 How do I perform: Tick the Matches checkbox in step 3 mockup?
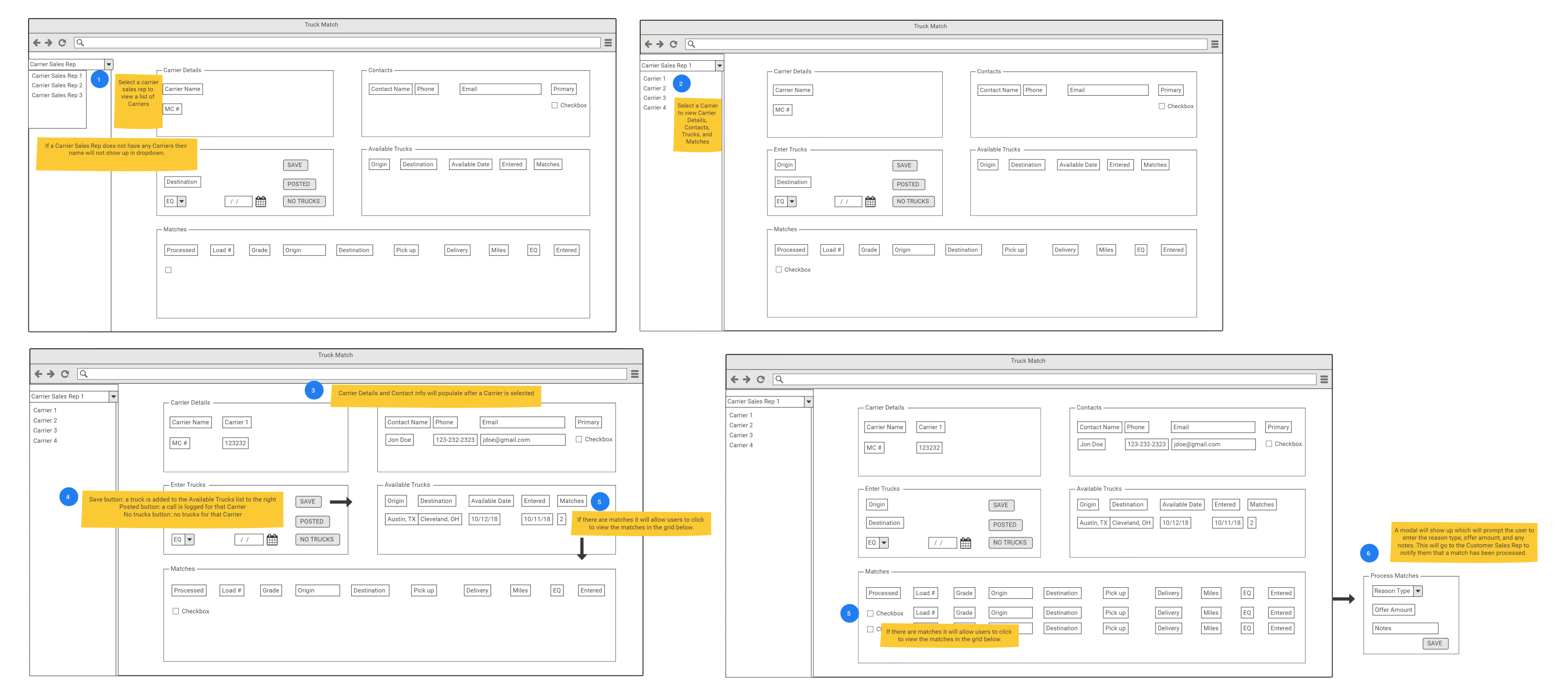(175, 611)
